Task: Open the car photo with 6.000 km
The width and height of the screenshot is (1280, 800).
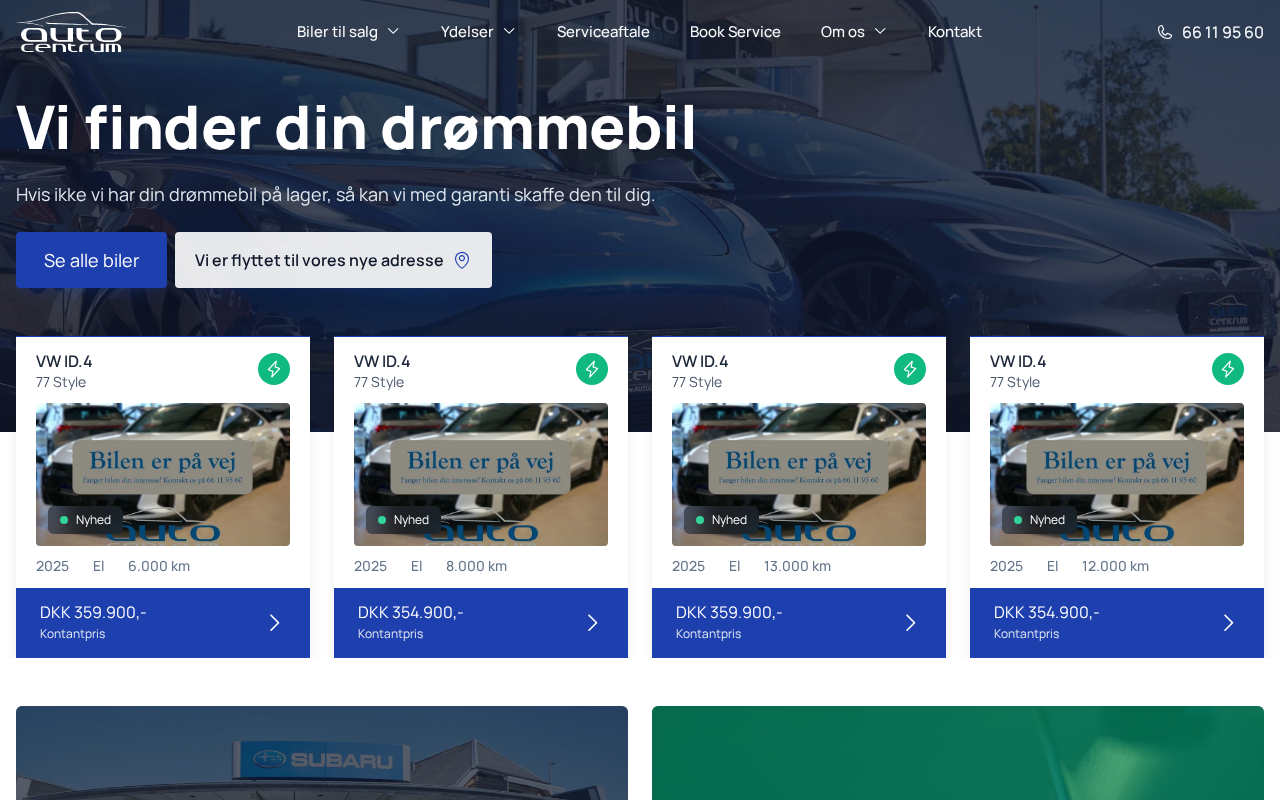Action: 163,474
